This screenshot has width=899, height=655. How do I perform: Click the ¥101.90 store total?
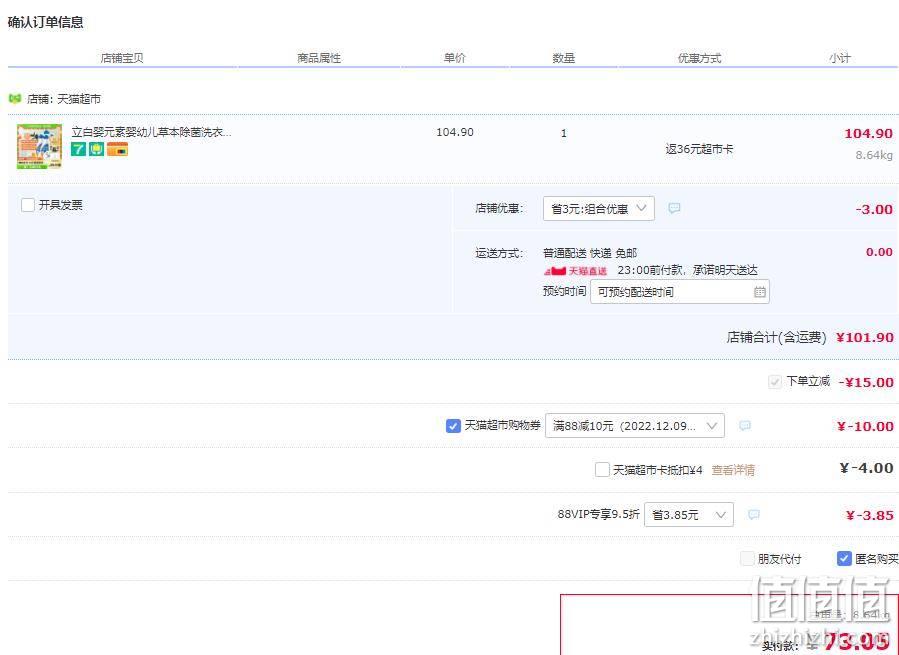[x=865, y=337]
